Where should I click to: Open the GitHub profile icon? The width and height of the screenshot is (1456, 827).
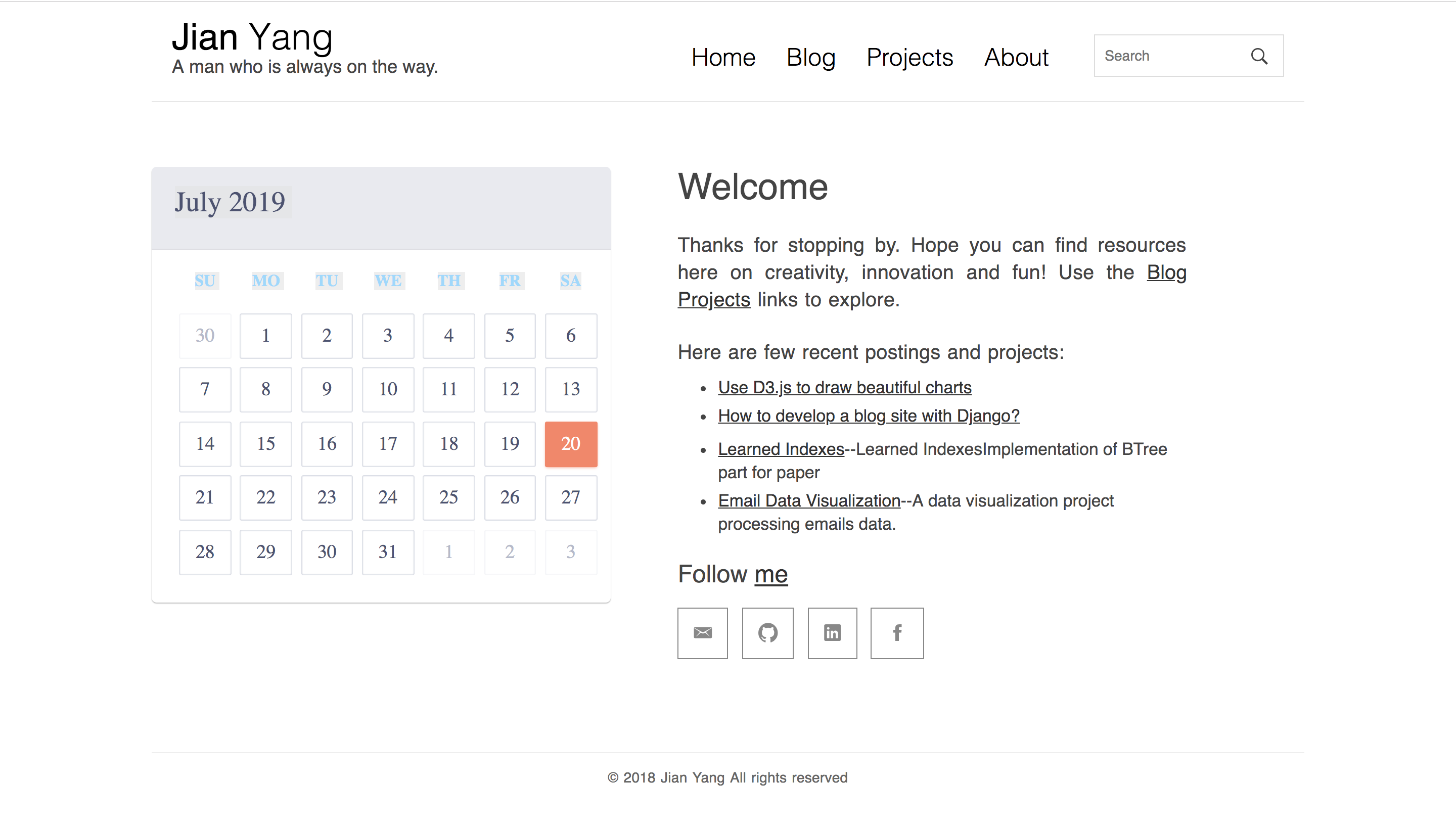[x=767, y=633]
